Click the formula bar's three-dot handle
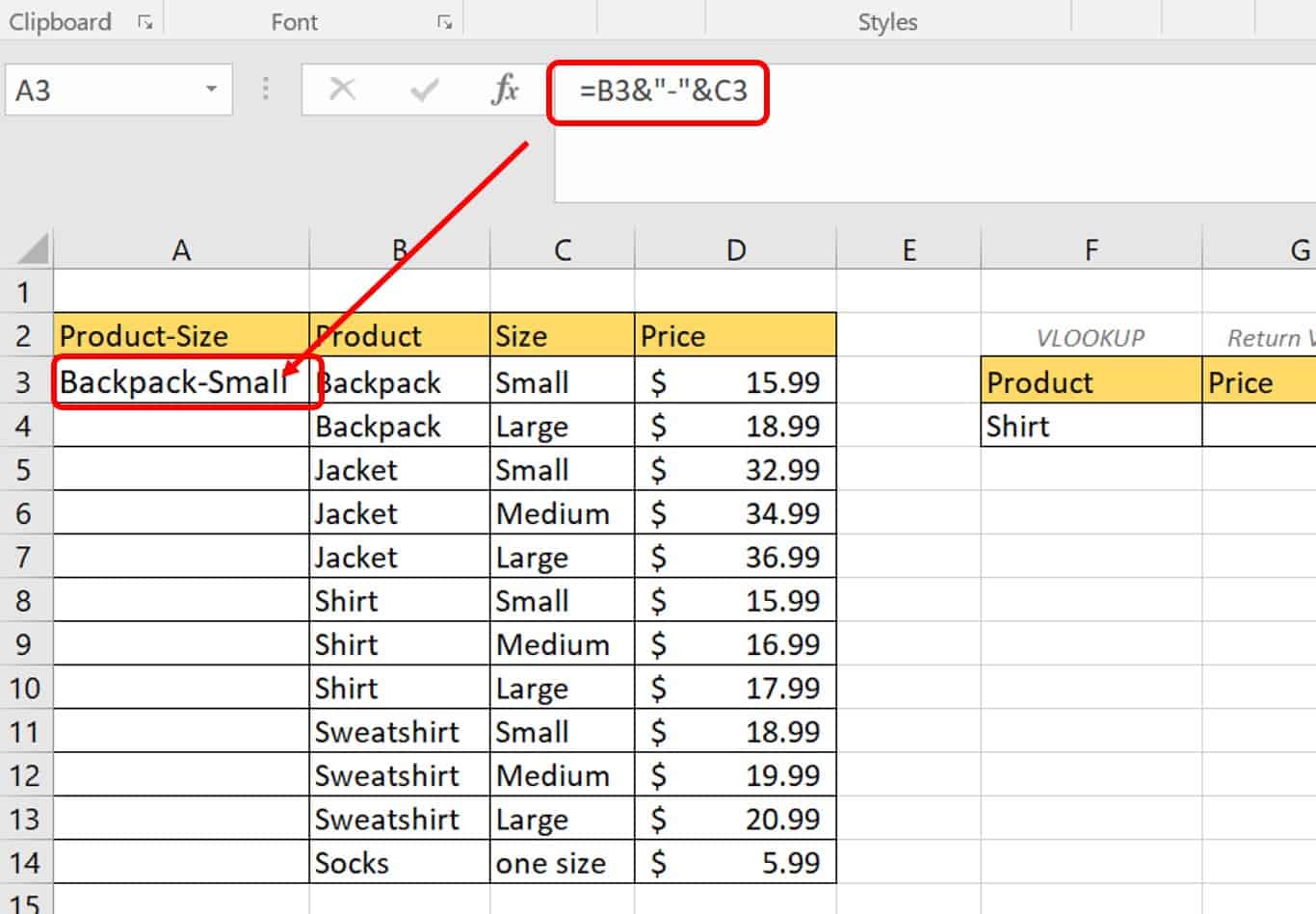The width and height of the screenshot is (1316, 914). [x=266, y=90]
